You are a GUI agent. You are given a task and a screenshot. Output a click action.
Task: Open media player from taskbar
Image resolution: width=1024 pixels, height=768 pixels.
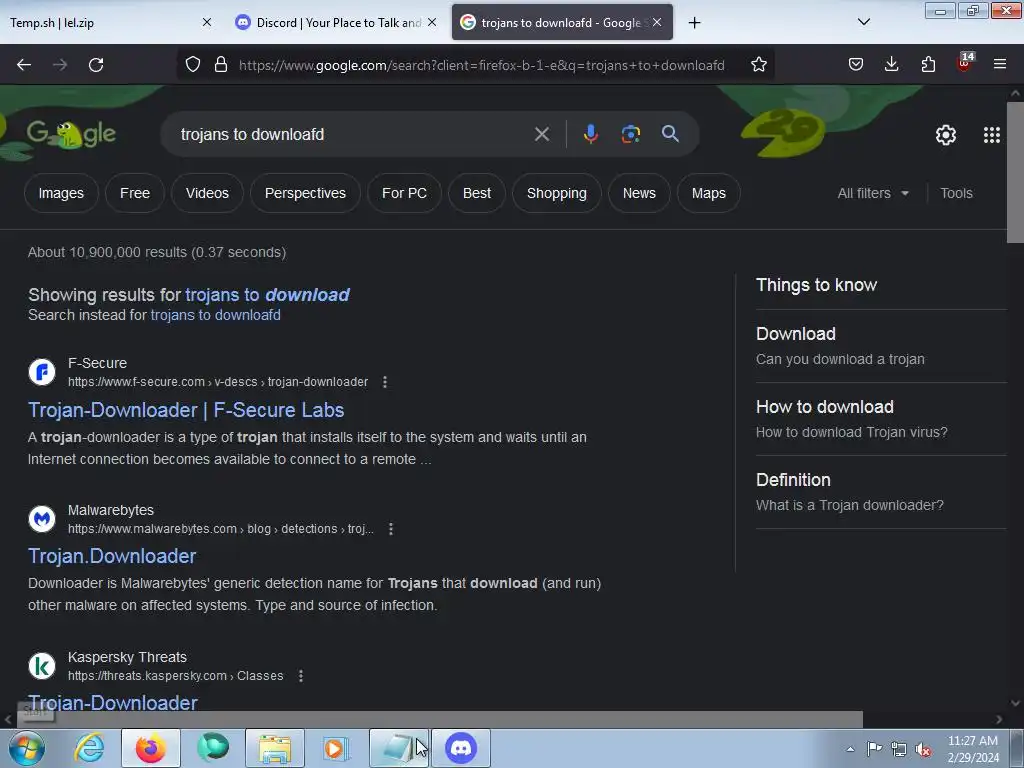(336, 748)
